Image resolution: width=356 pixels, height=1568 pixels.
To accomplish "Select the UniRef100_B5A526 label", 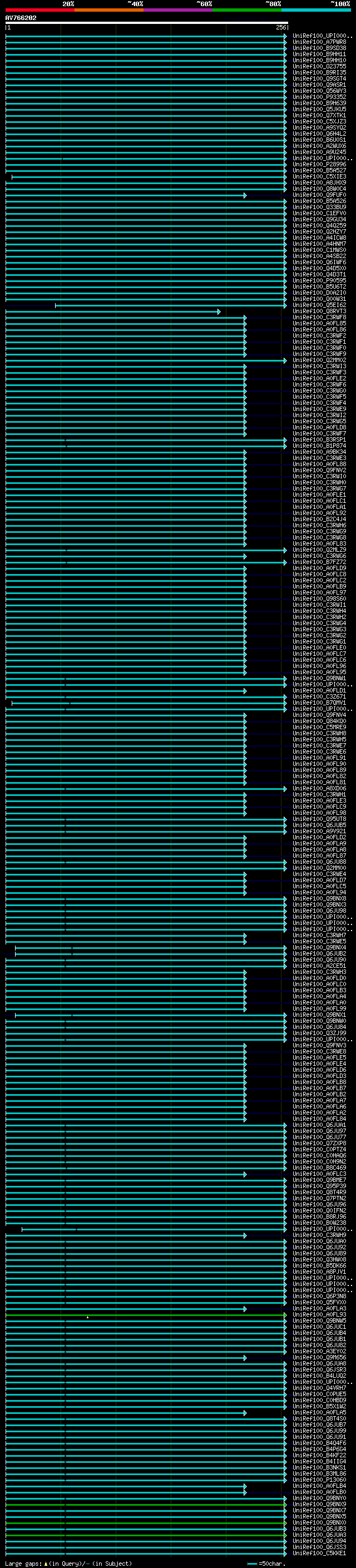I will coord(319,201).
